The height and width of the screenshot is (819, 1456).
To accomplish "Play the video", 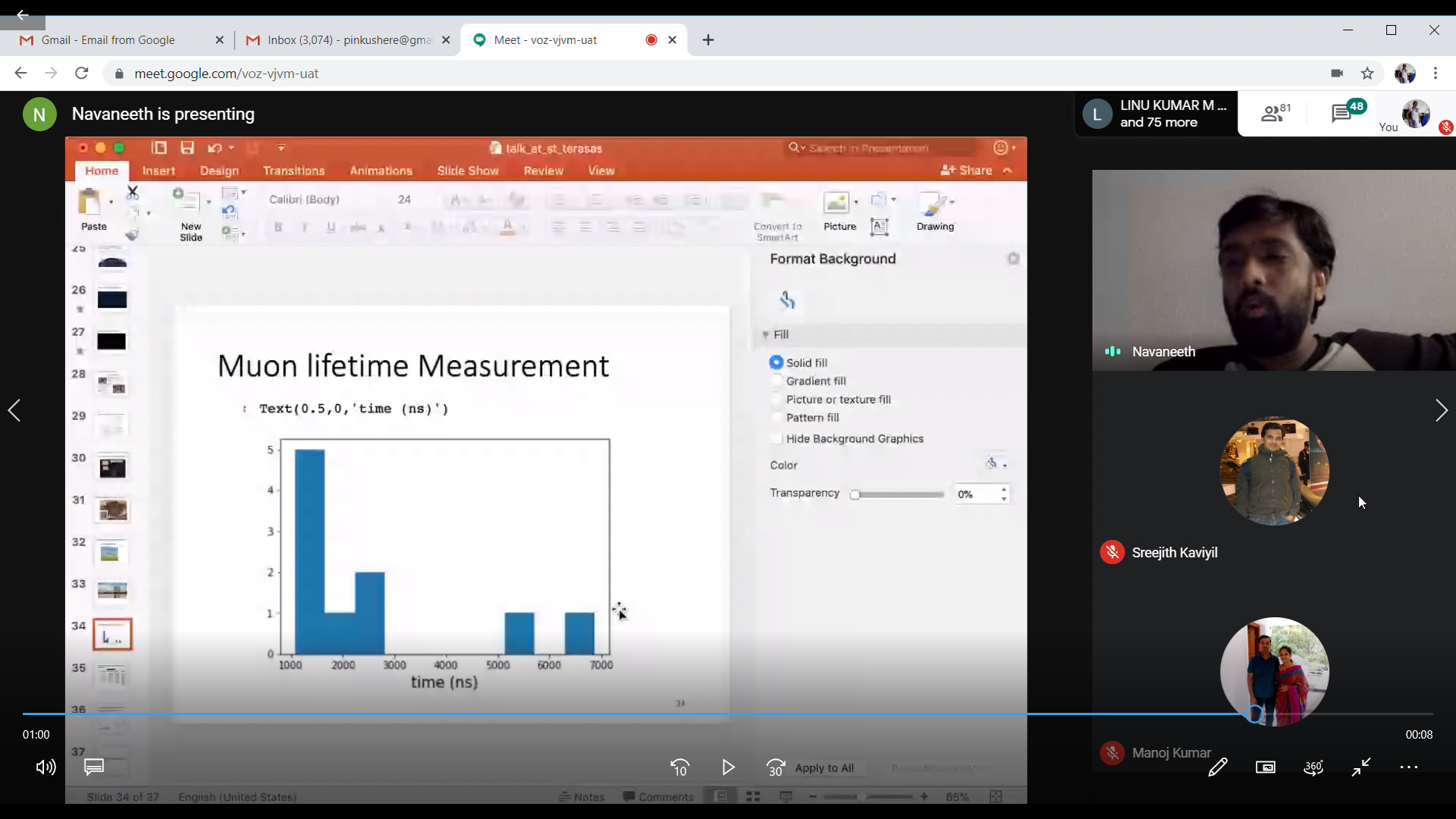I will [x=728, y=767].
